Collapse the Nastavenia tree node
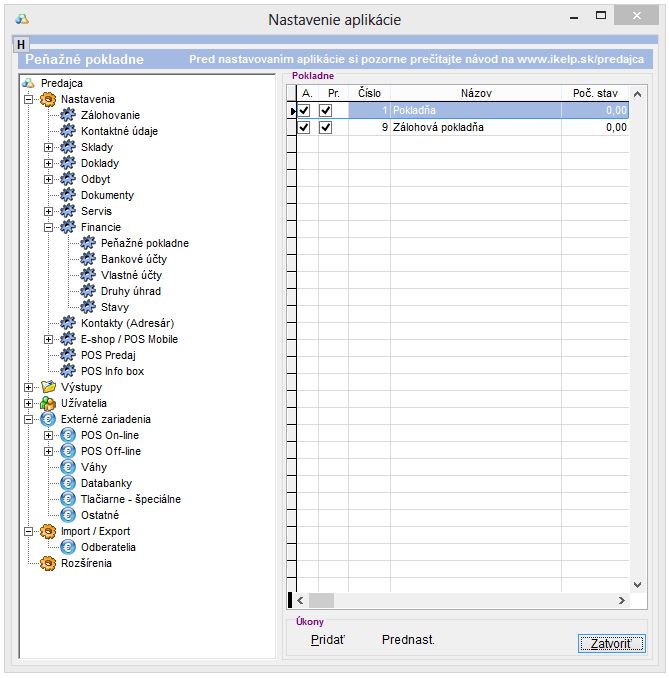 point(29,99)
